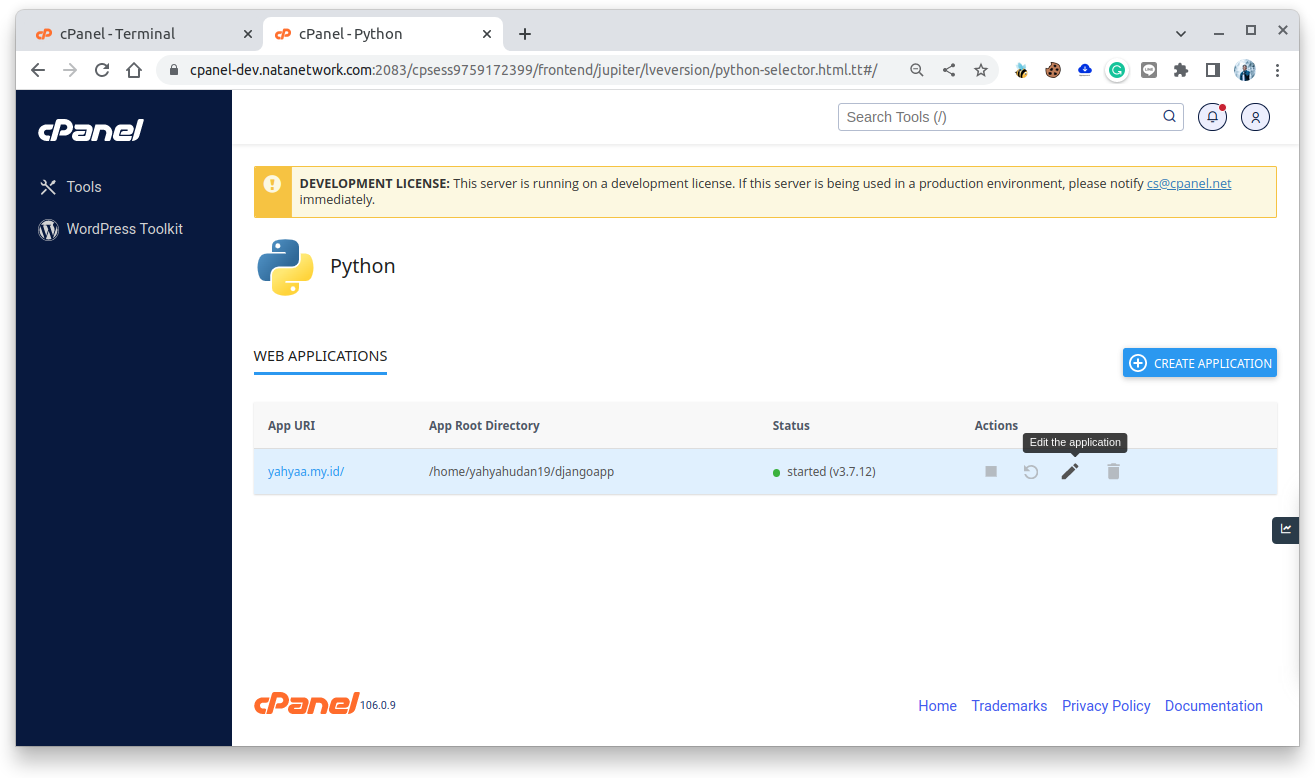
Task: Open the chat bubble extension icon
Action: [1149, 70]
